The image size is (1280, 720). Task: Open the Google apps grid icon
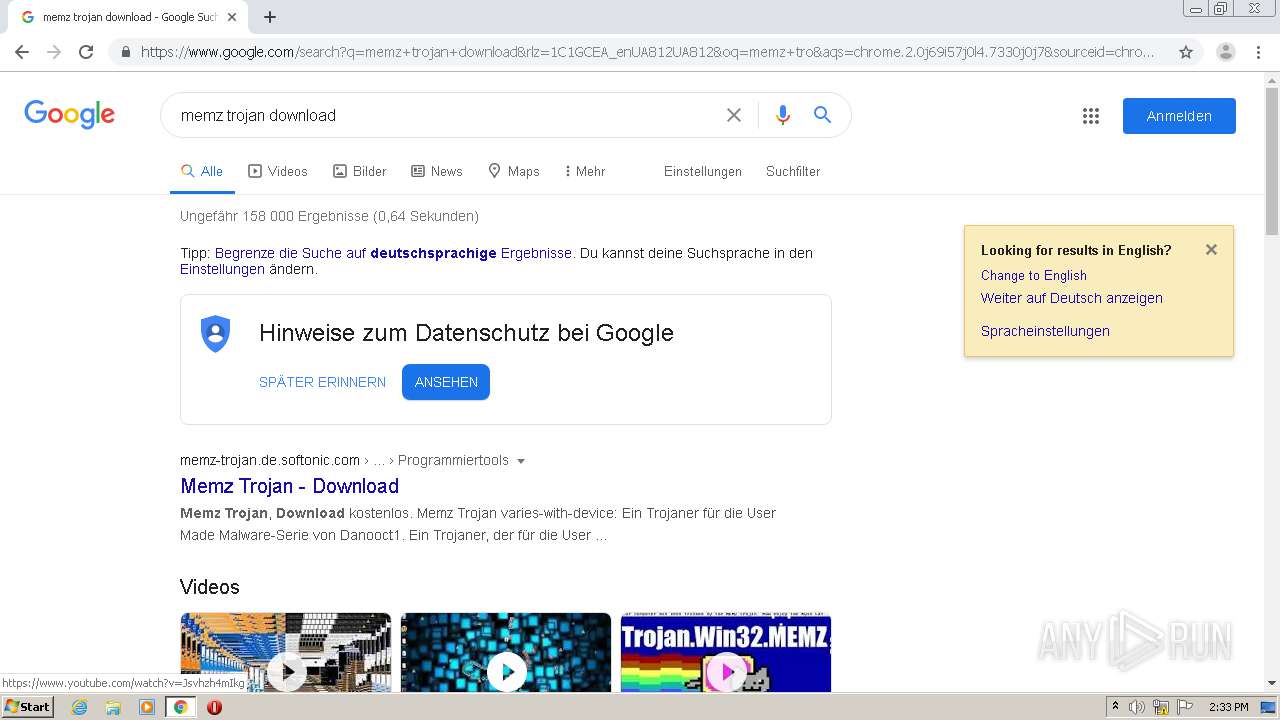pyautogui.click(x=1091, y=116)
